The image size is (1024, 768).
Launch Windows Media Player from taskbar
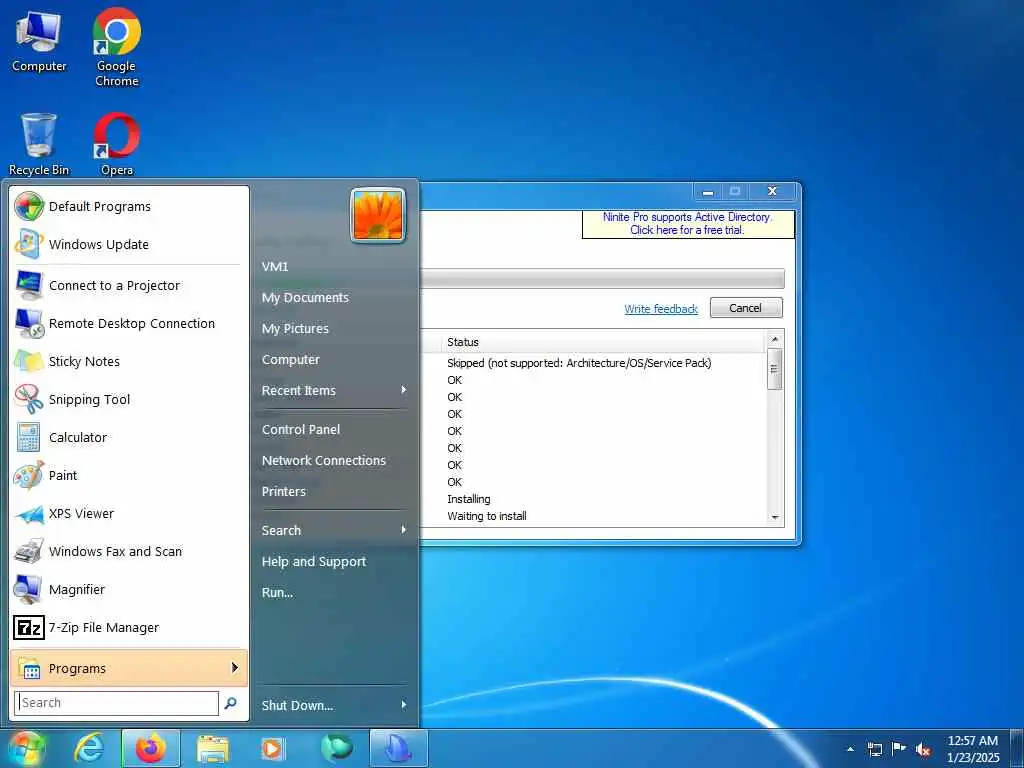pos(273,748)
